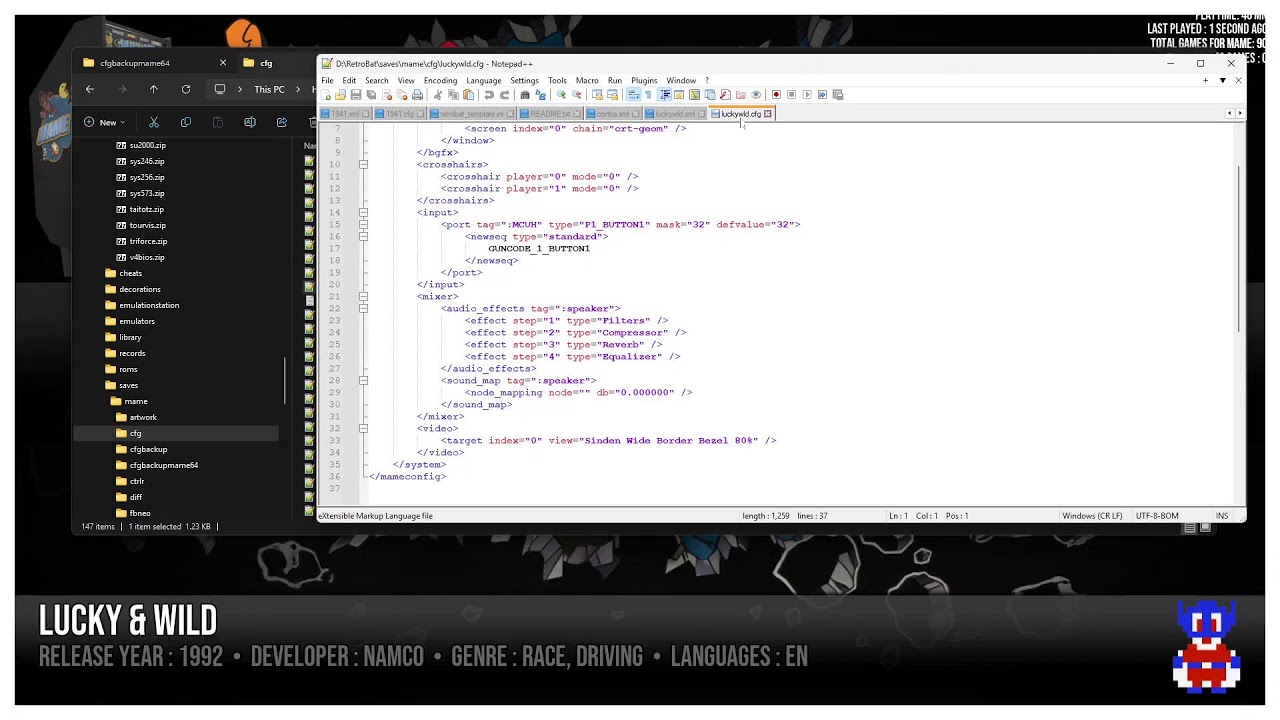The height and width of the screenshot is (720, 1280).
Task: Open the Macro menu in Notepad++
Action: (x=587, y=81)
